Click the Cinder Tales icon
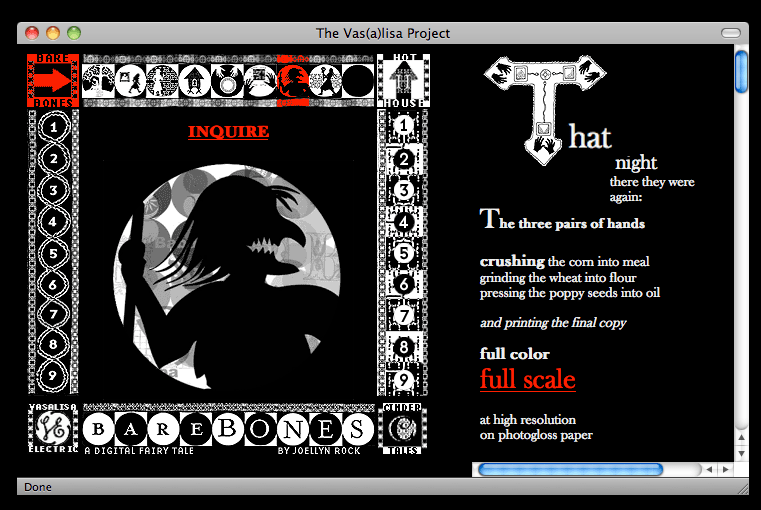Image resolution: width=761 pixels, height=510 pixels. (402, 429)
